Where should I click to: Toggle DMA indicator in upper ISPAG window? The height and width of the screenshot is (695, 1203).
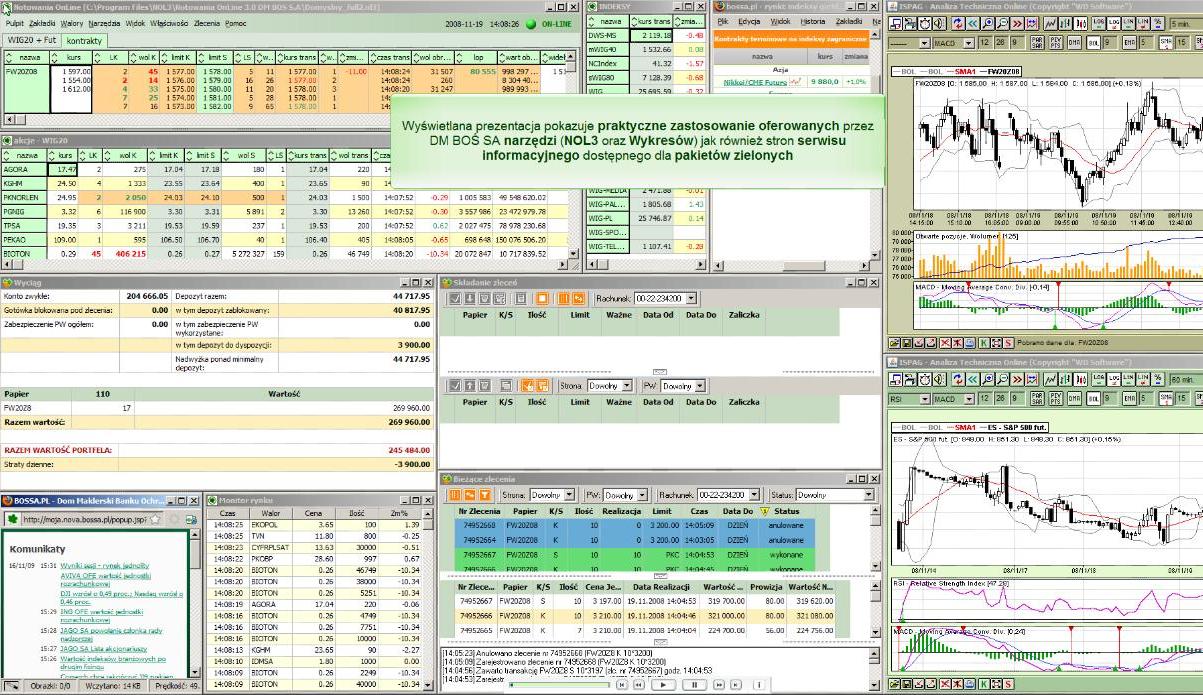[1074, 43]
